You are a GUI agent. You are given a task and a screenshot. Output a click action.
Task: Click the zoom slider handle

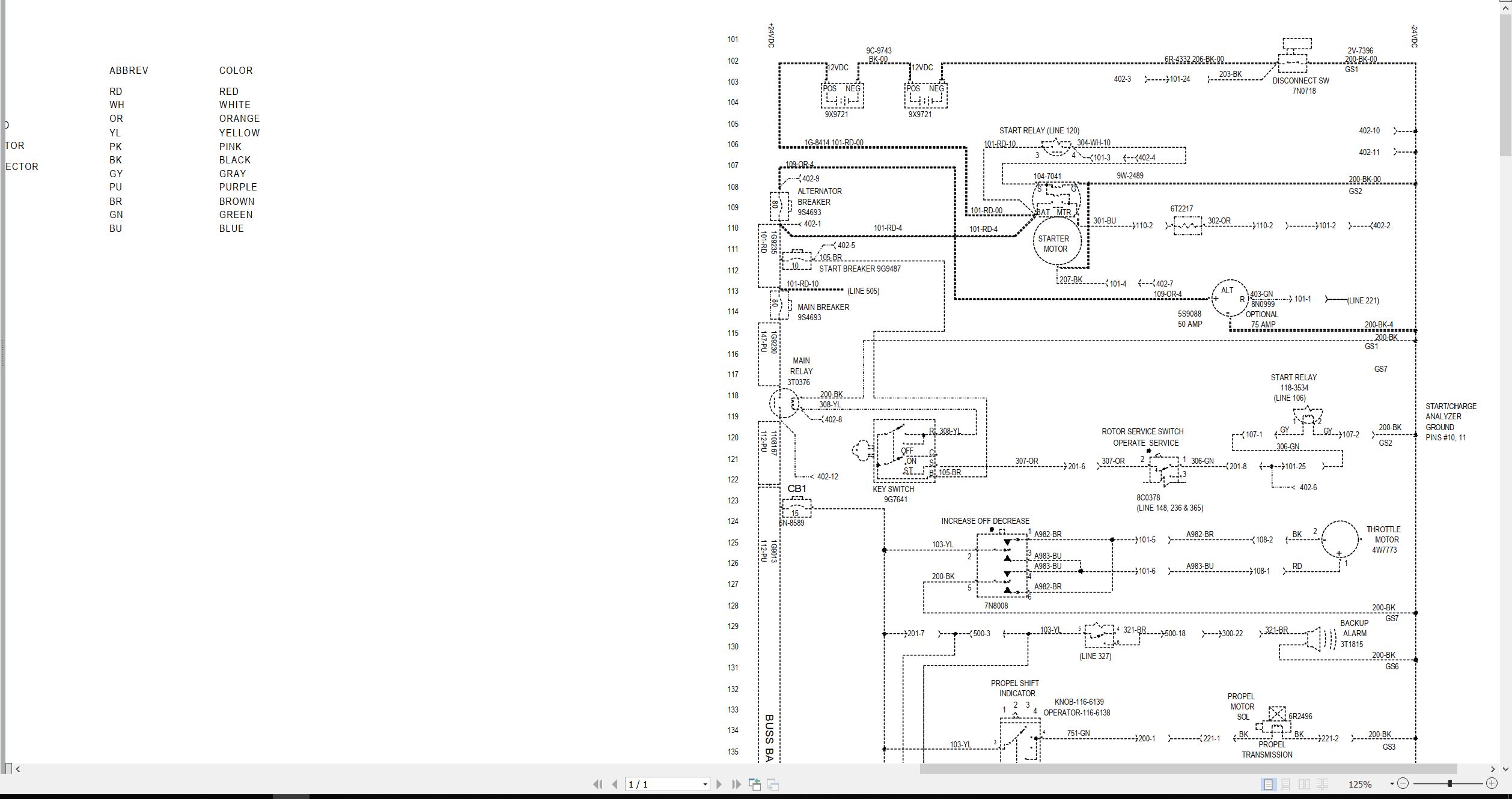click(1450, 783)
